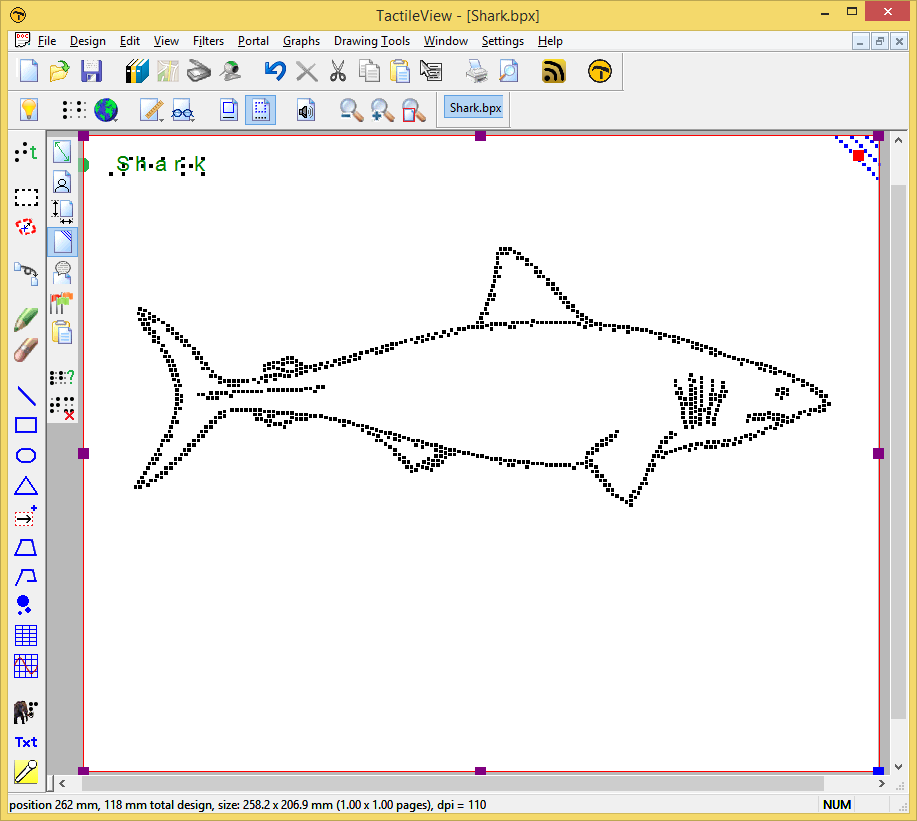Click the scanner acquire image icon
Viewport: 917px width, 821px height.
pos(200,71)
